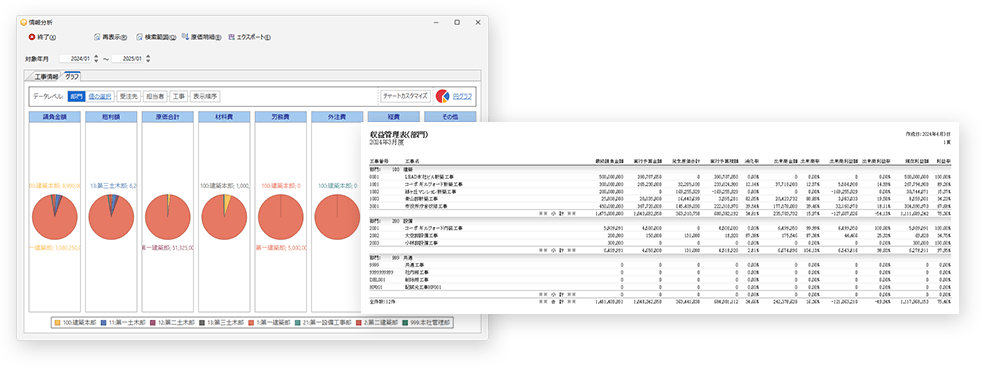
Task: Click the teal 21:第一設備工事部 legend swatch
Action: 297,324
